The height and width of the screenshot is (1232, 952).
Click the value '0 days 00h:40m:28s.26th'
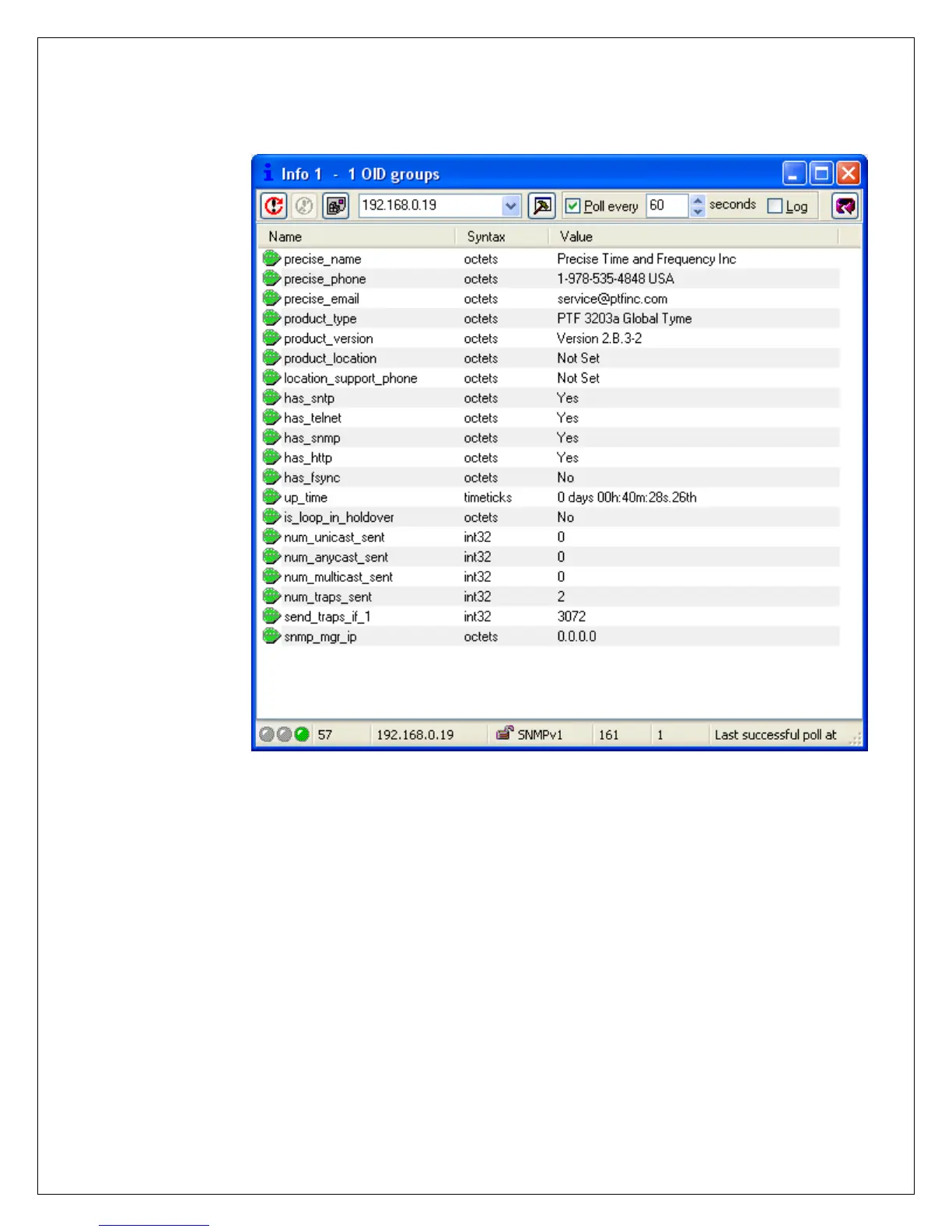coord(627,497)
